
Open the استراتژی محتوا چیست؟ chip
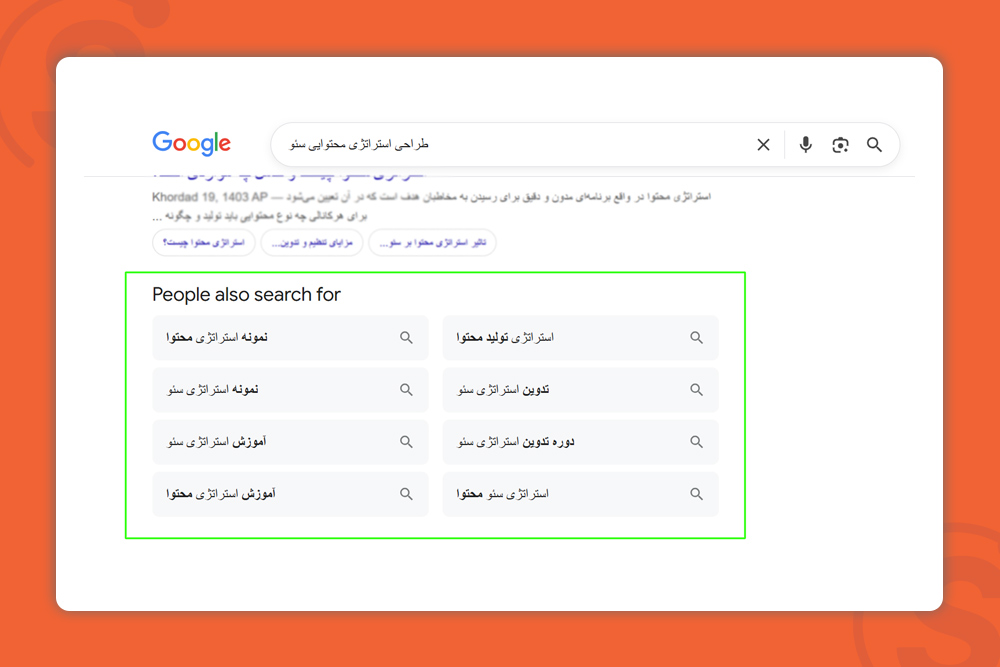tap(203, 242)
